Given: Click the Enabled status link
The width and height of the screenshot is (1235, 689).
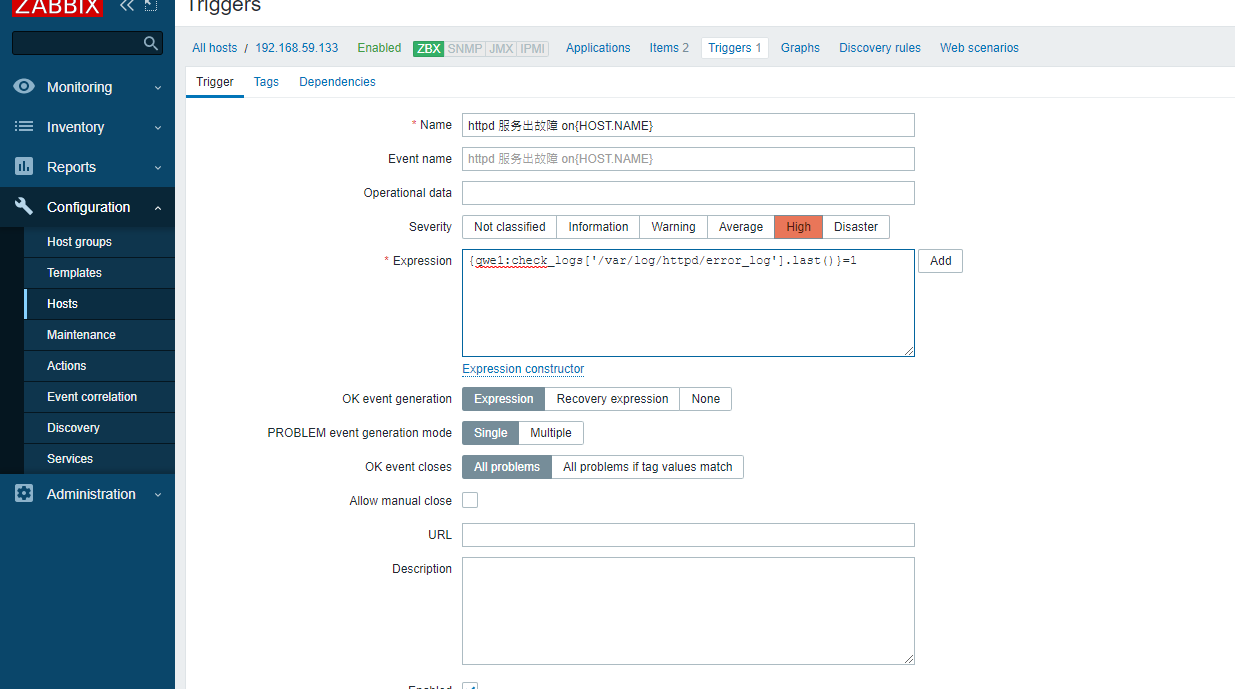Looking at the screenshot, I should [379, 48].
